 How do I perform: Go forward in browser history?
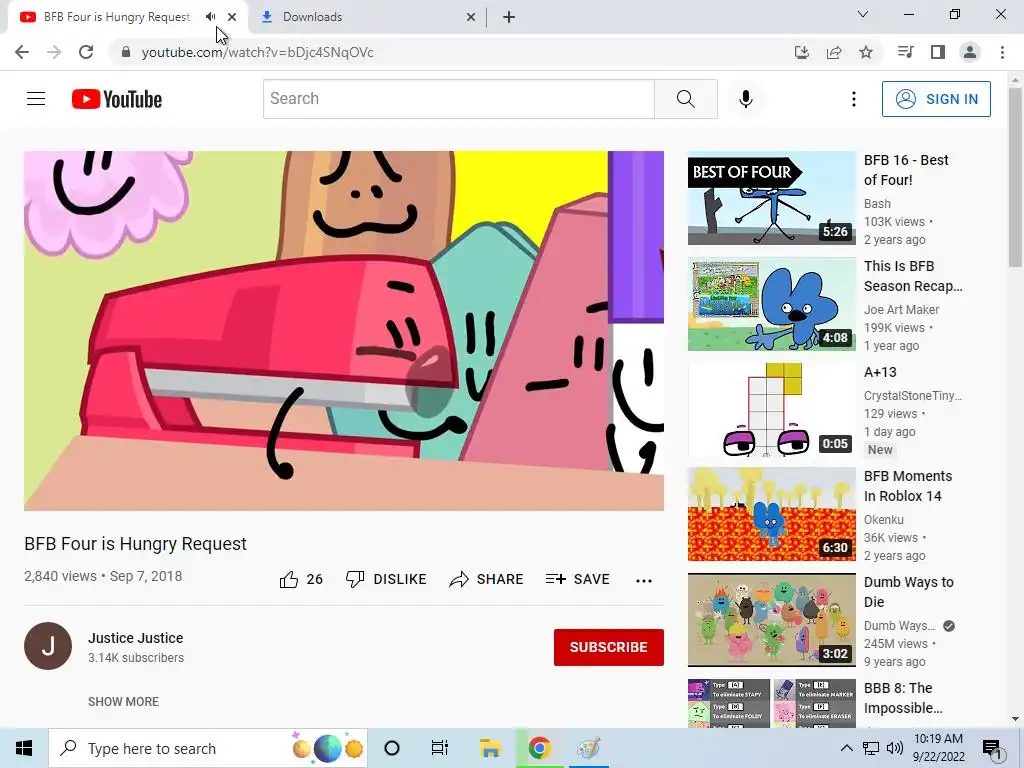(x=54, y=52)
